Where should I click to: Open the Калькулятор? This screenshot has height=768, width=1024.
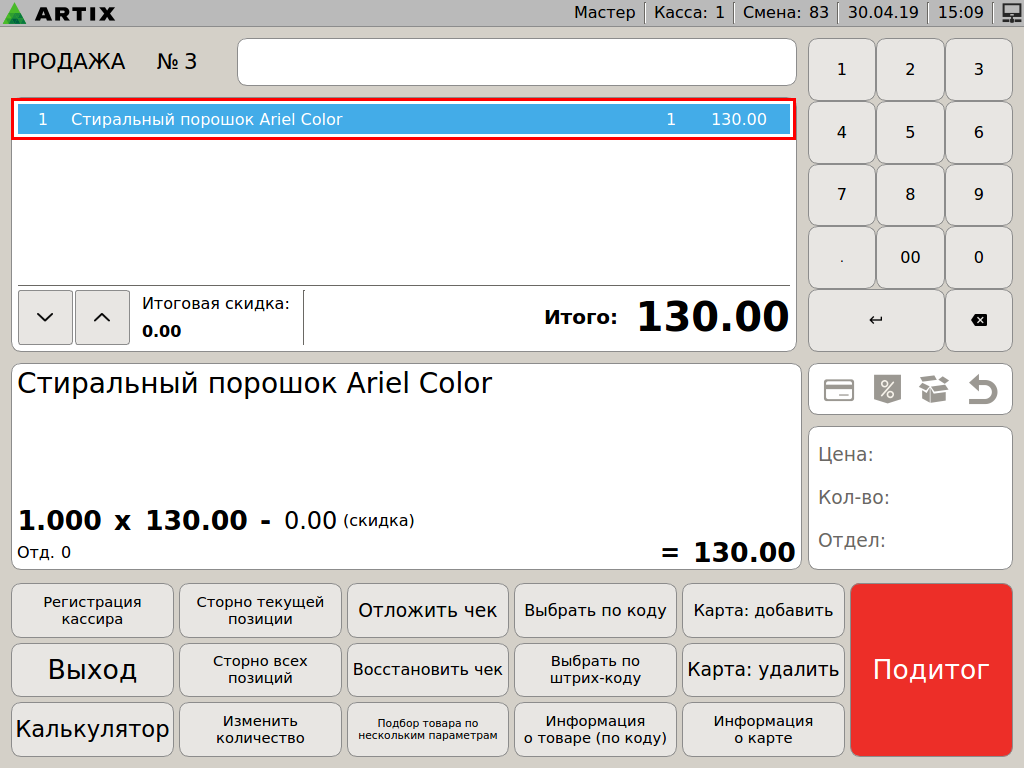click(92, 729)
